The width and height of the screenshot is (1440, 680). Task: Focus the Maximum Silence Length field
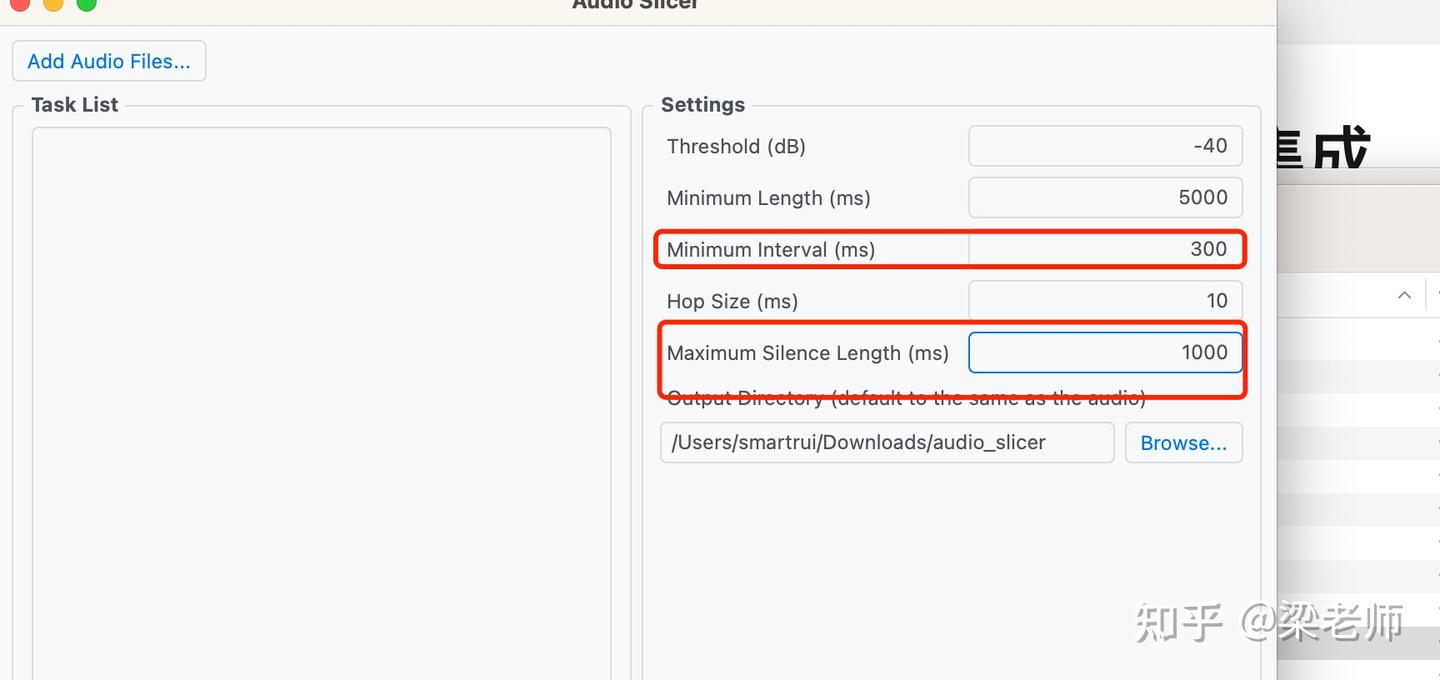[x=1105, y=352]
